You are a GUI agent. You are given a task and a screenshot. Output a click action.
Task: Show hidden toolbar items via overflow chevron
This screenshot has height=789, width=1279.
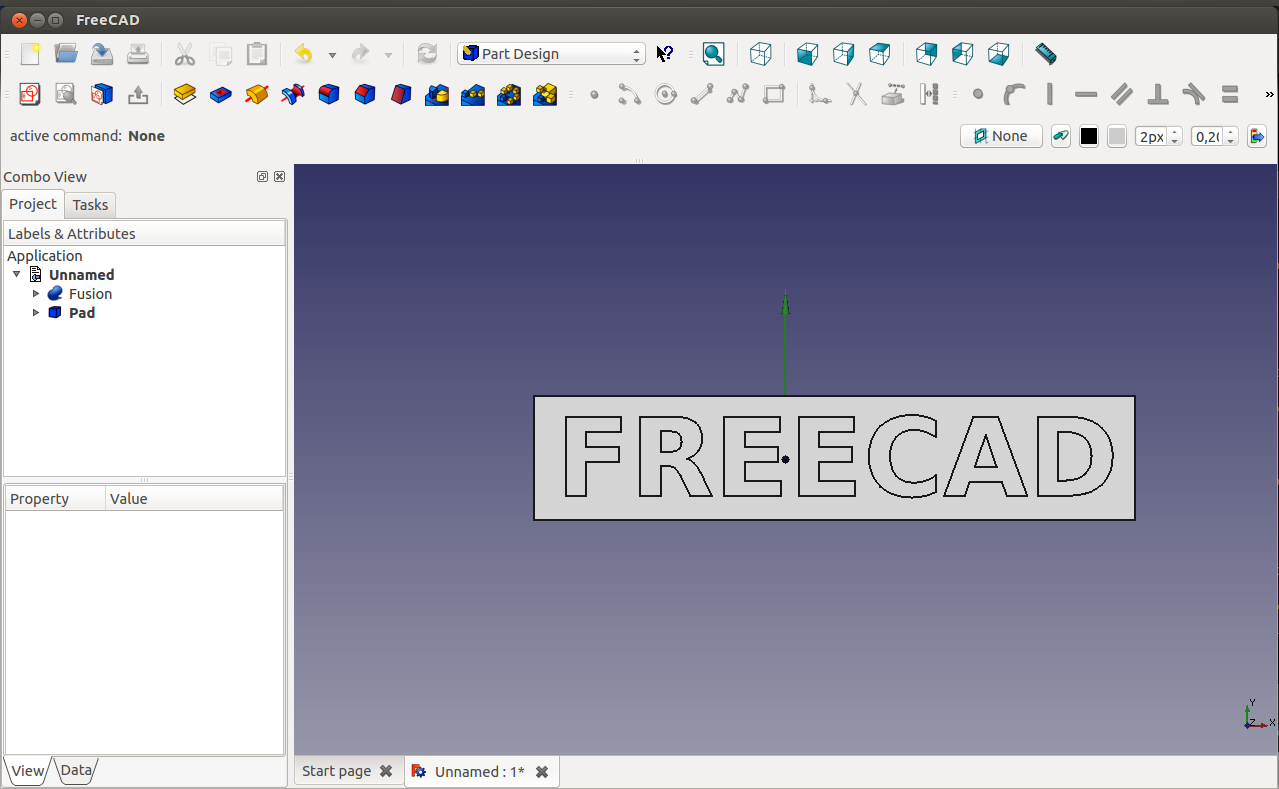click(x=1269, y=95)
